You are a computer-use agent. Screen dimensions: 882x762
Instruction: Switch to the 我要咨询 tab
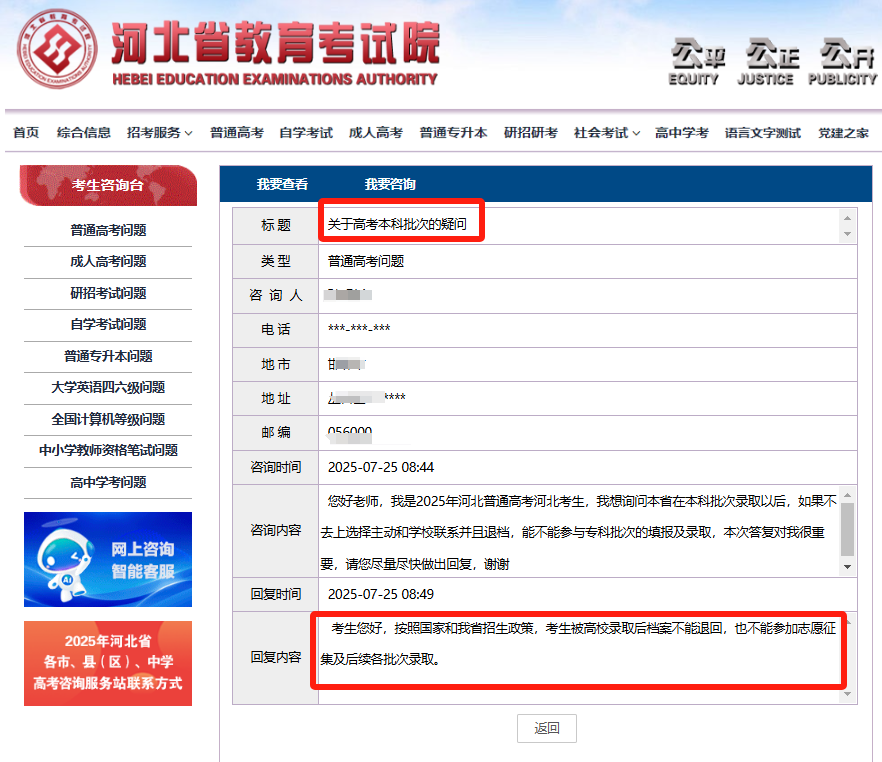[390, 184]
